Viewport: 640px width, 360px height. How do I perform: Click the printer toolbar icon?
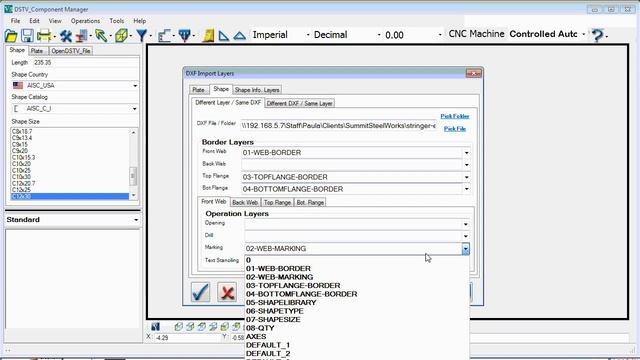[x=44, y=36]
